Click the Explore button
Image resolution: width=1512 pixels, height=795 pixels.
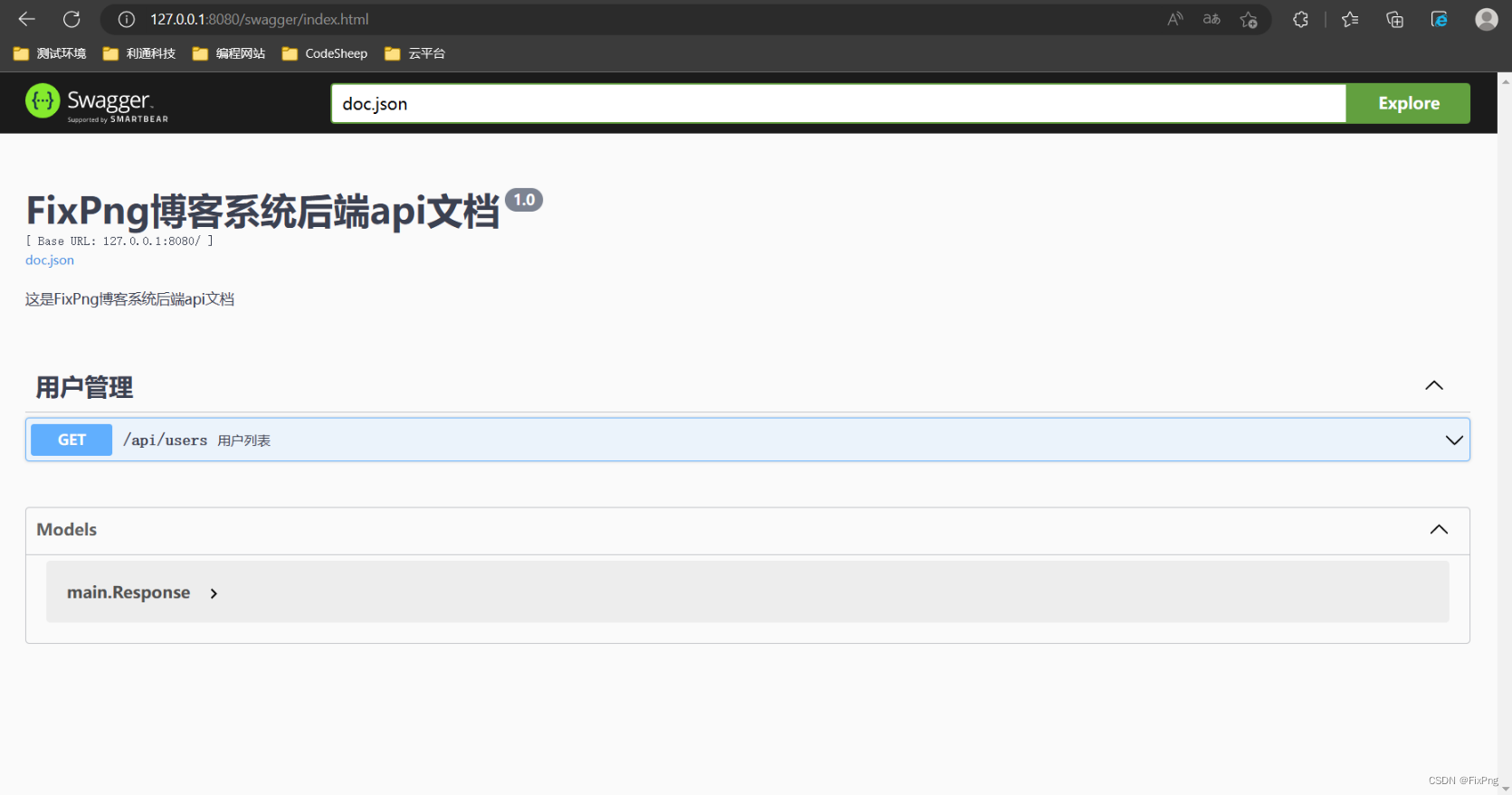[x=1408, y=103]
